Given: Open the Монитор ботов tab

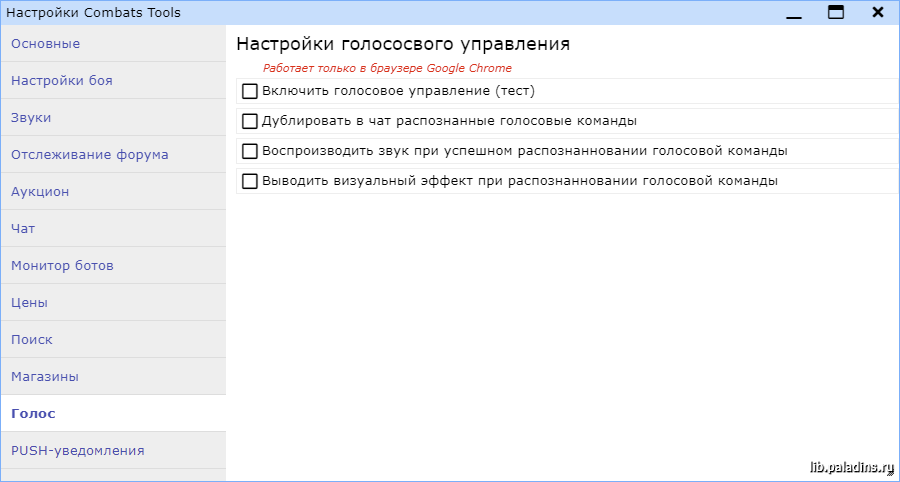Looking at the screenshot, I should (114, 266).
